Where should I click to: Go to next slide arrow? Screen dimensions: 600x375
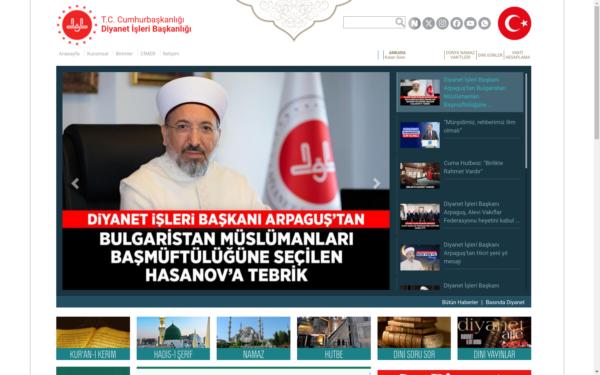point(377,184)
